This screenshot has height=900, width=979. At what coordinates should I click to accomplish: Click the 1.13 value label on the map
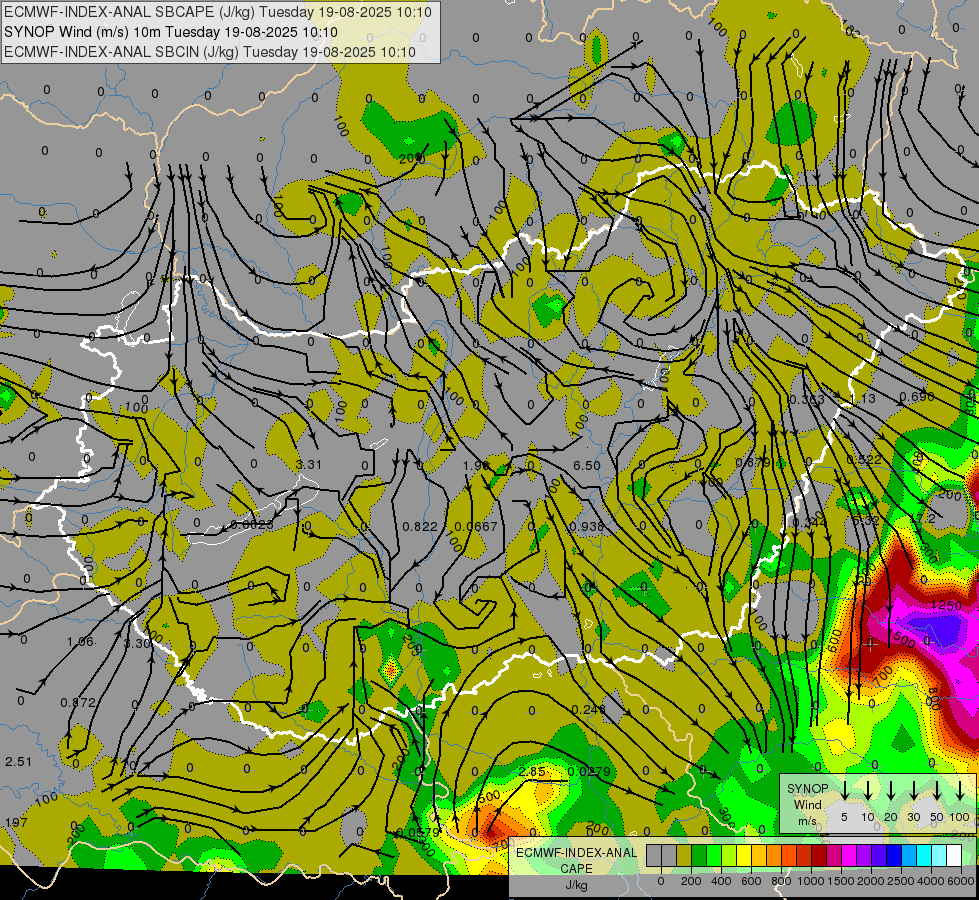pos(863,398)
